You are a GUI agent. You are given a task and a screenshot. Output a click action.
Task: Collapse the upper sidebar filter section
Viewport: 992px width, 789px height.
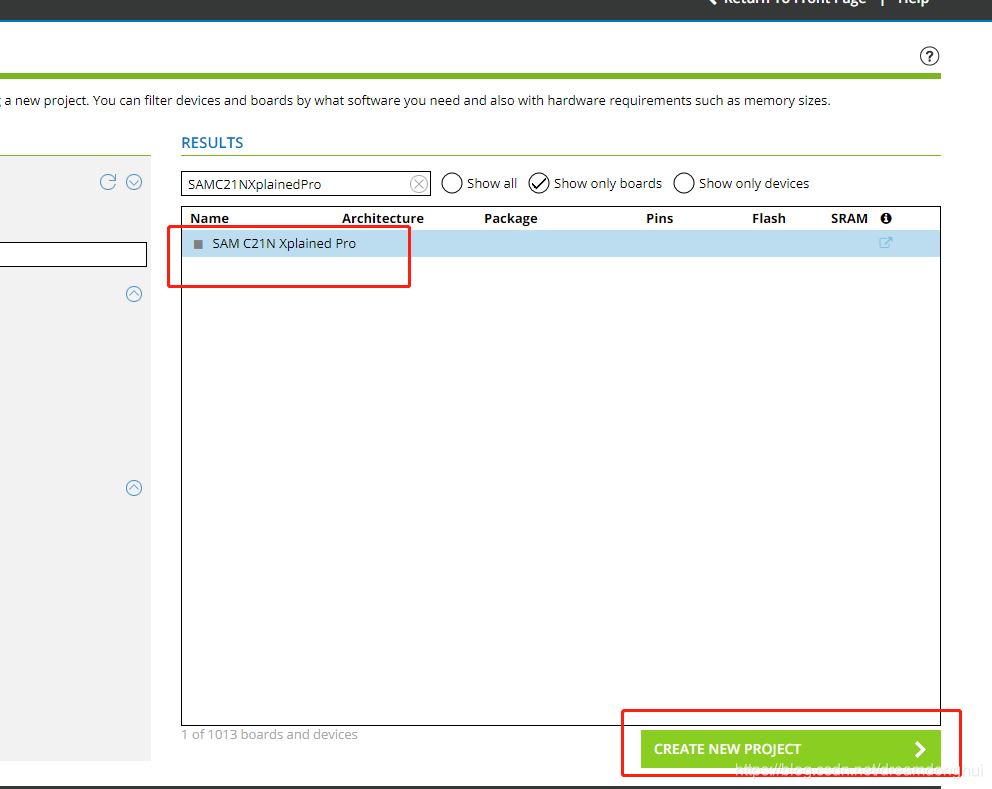(x=134, y=294)
